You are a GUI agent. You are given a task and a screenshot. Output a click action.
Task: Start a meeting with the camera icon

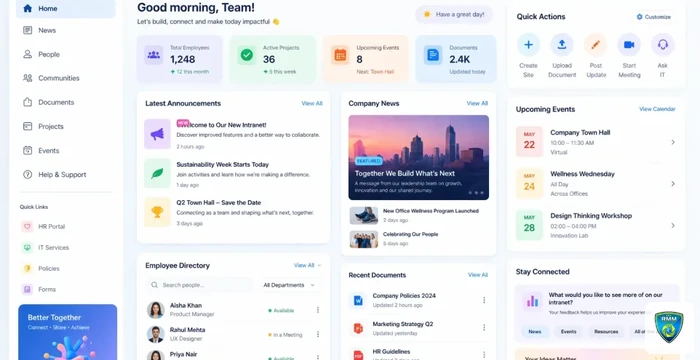coord(629,45)
